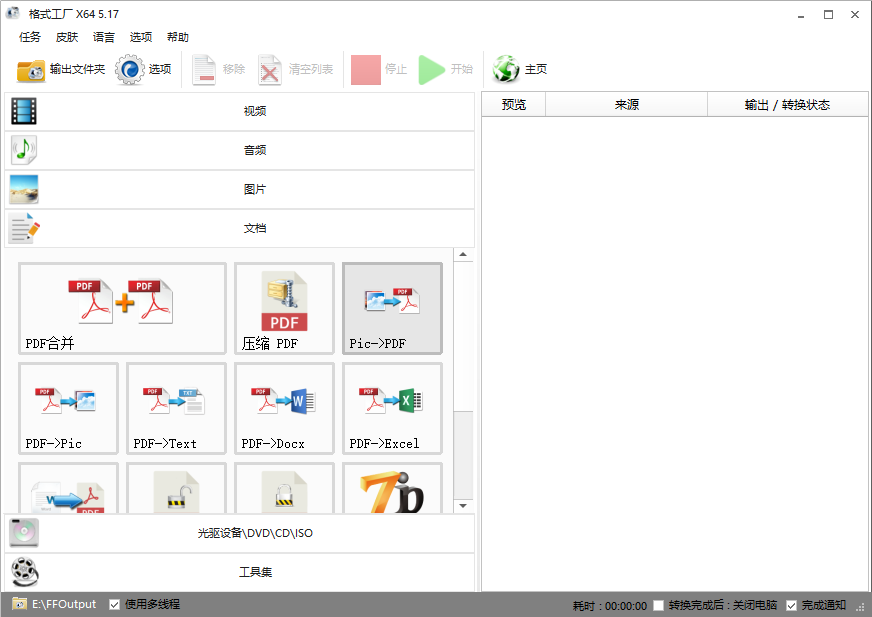This screenshot has width=872, height=617.
Task: Open the 语言 language menu
Action: (104, 37)
